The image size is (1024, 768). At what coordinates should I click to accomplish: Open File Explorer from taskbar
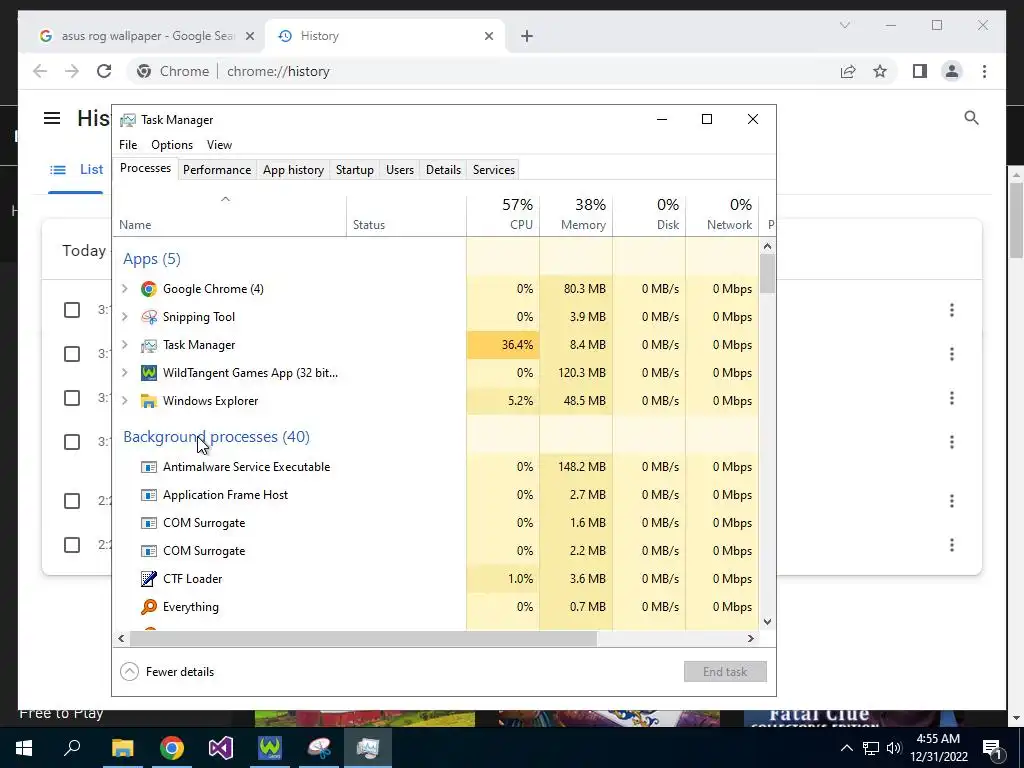[122, 748]
